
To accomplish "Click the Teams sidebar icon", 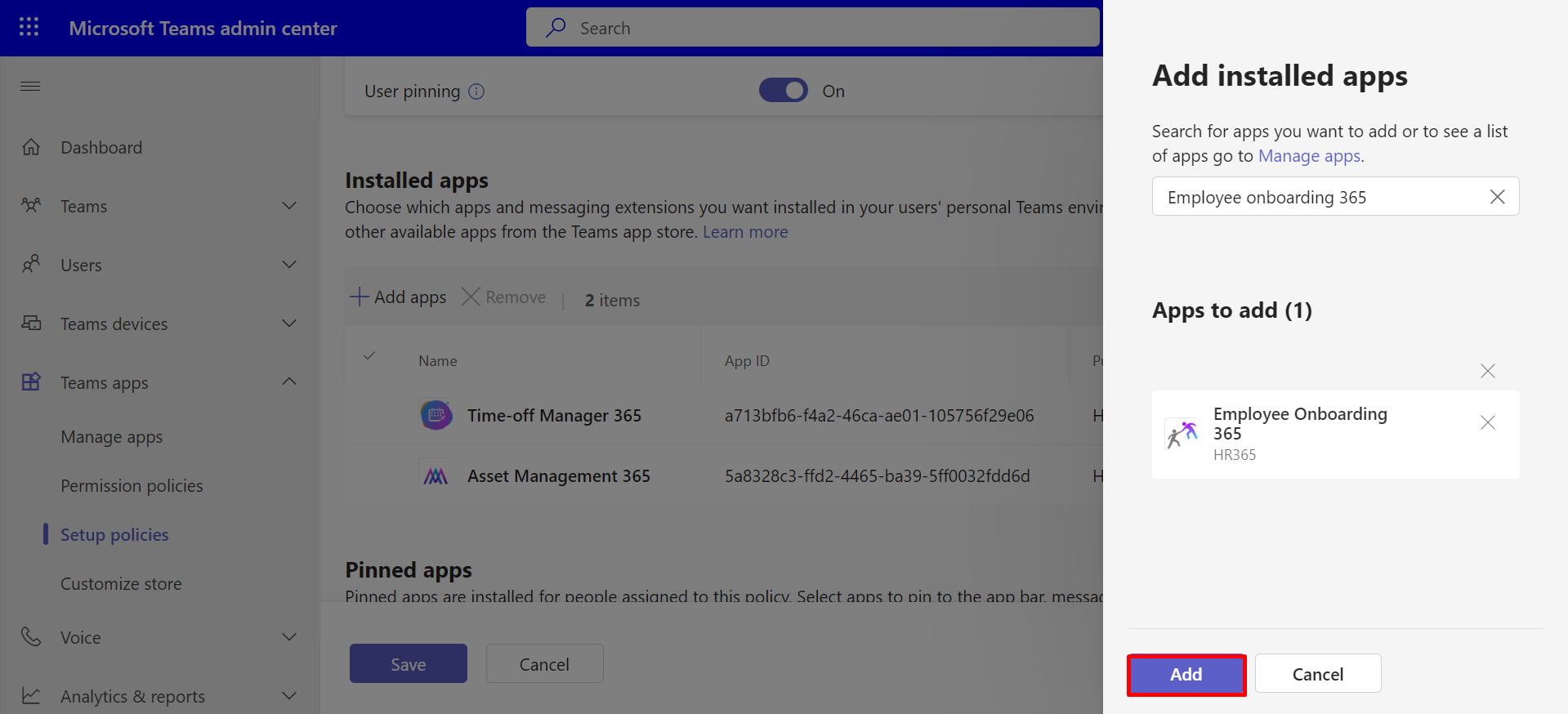I will (x=31, y=206).
